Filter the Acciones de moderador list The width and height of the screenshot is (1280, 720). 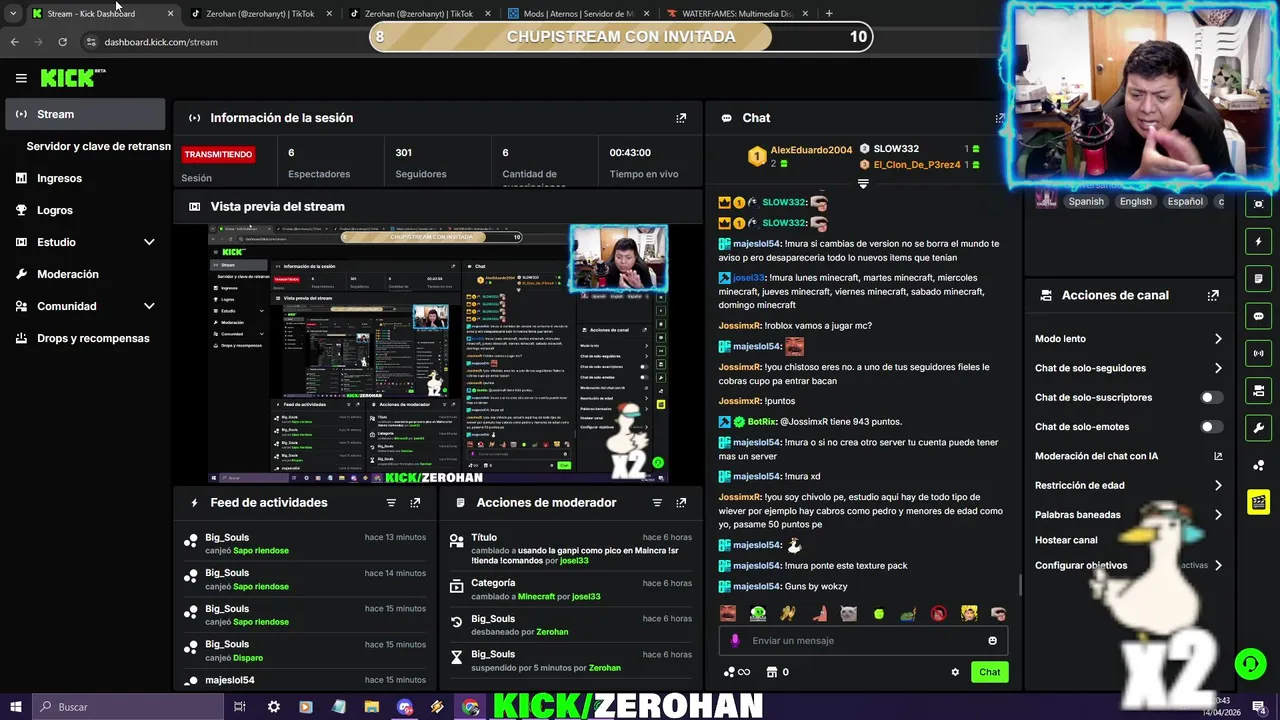pos(657,503)
